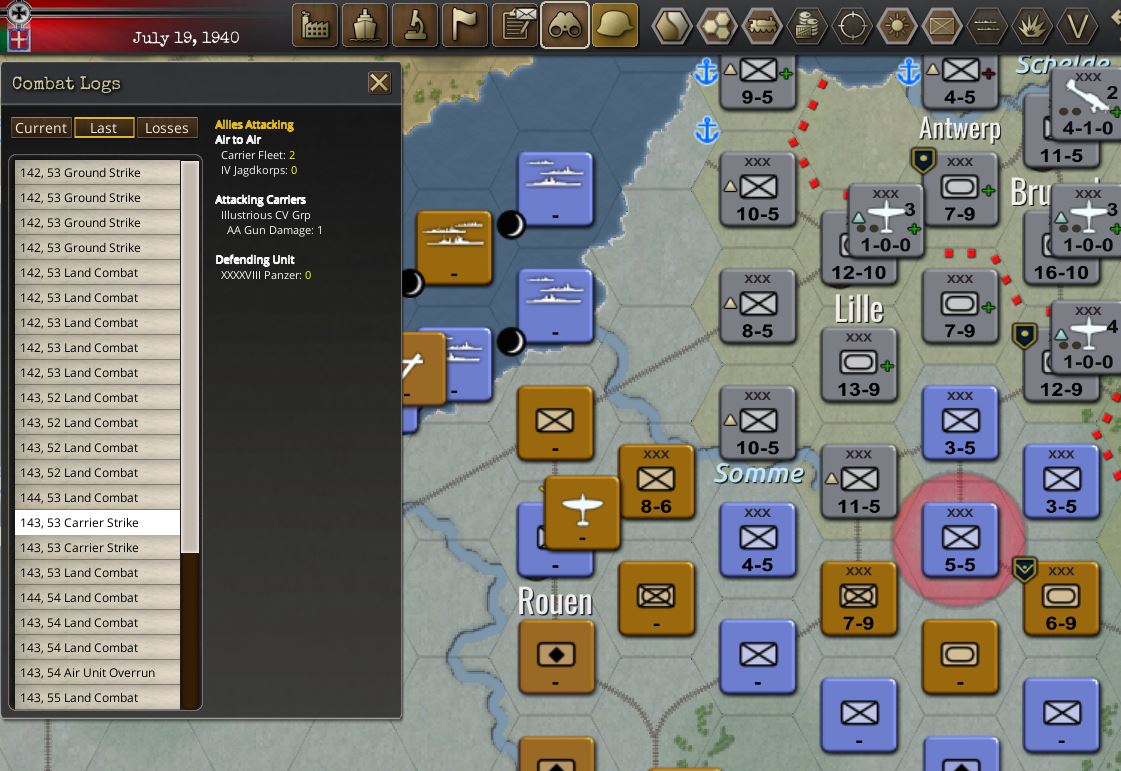Click the army helmet toolbar icon
The width and height of the screenshot is (1121, 771).
pyautogui.click(x=615, y=25)
